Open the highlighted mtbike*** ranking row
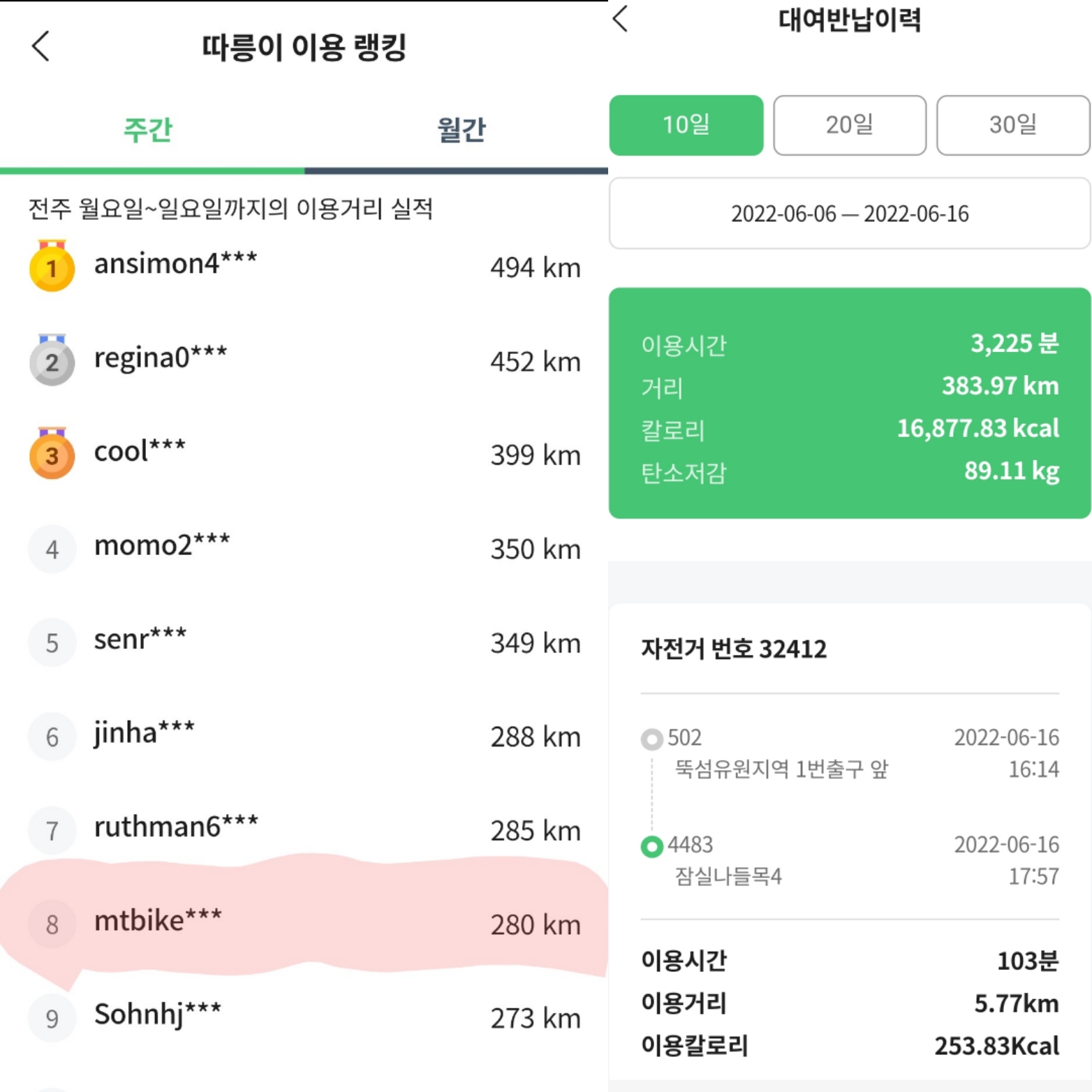This screenshot has width=1092, height=1092. click(304, 922)
